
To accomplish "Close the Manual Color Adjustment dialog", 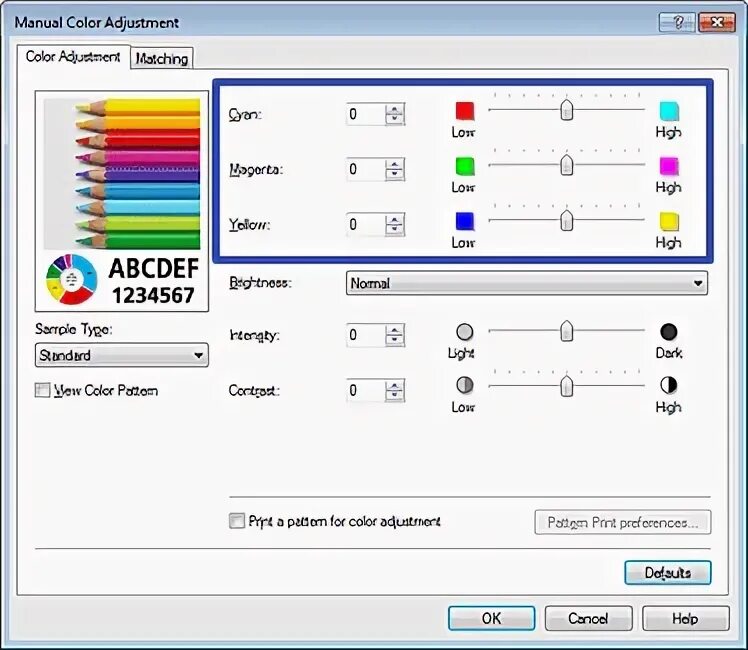I will tap(717, 22).
